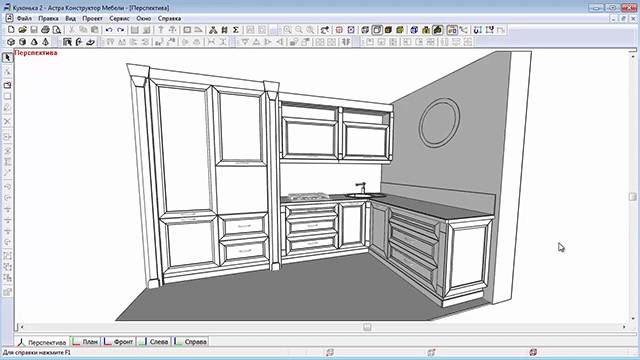
Task: Click the vertical scrollbar thumb at right edge
Action: click(633, 197)
